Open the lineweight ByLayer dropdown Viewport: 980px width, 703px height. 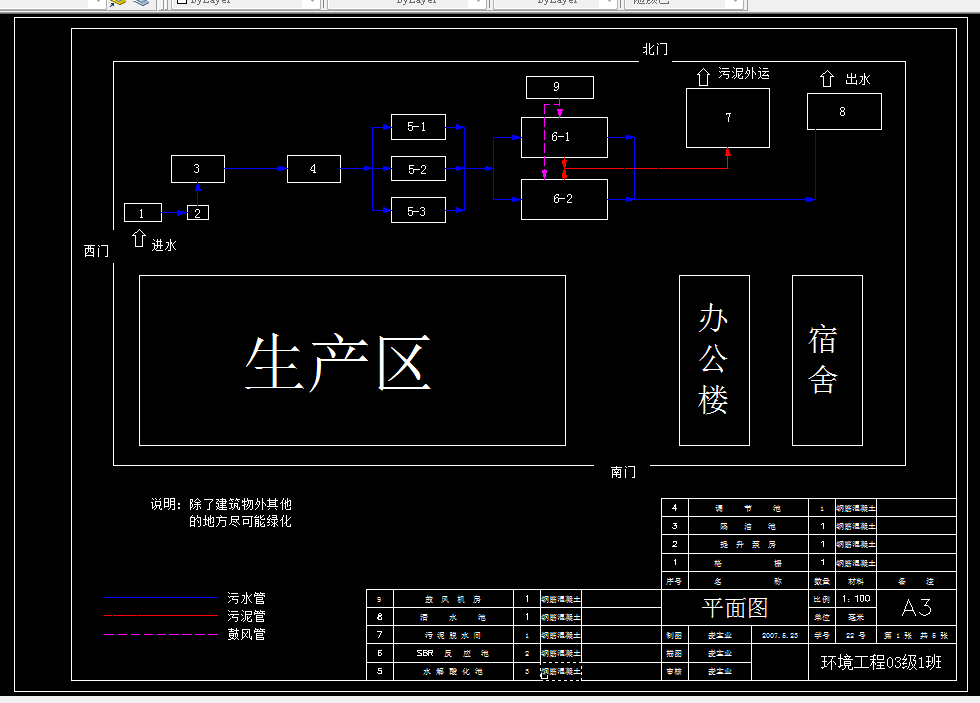click(x=610, y=4)
